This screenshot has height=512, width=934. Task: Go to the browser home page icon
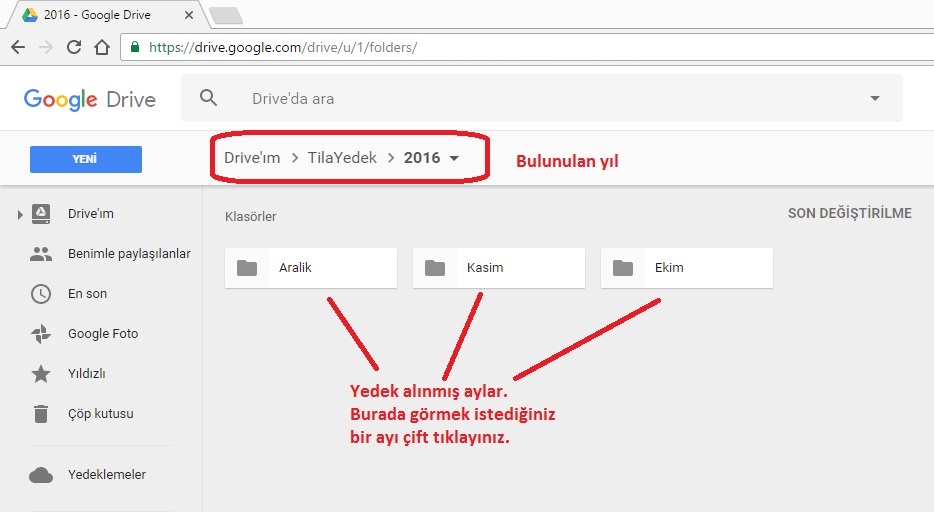[102, 47]
